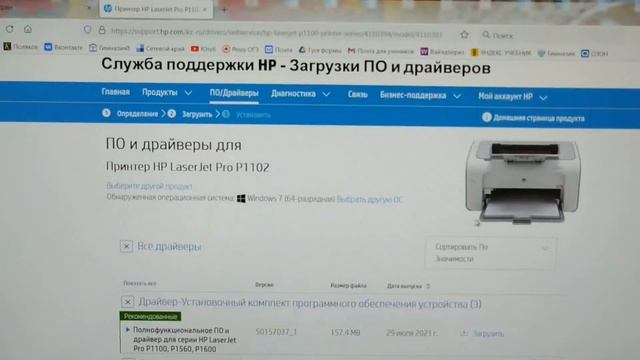
Task: Click the Загрузить step in the breadcrumb
Action: click(x=197, y=114)
